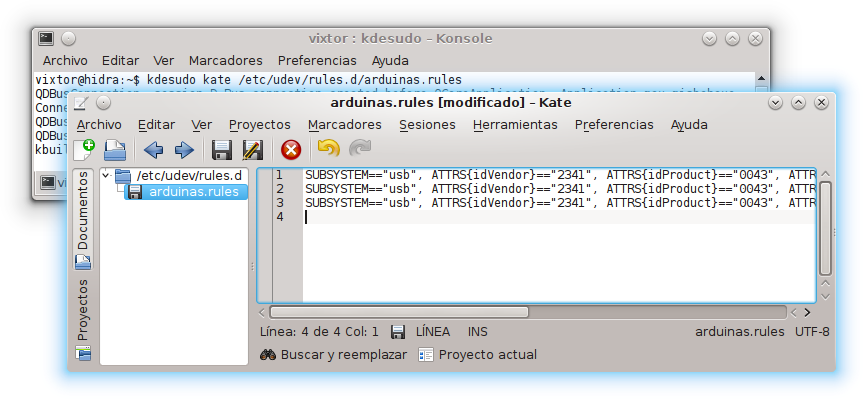Open Kate's Ver menu
Viewport: 863px width, 399px height.
point(201,125)
